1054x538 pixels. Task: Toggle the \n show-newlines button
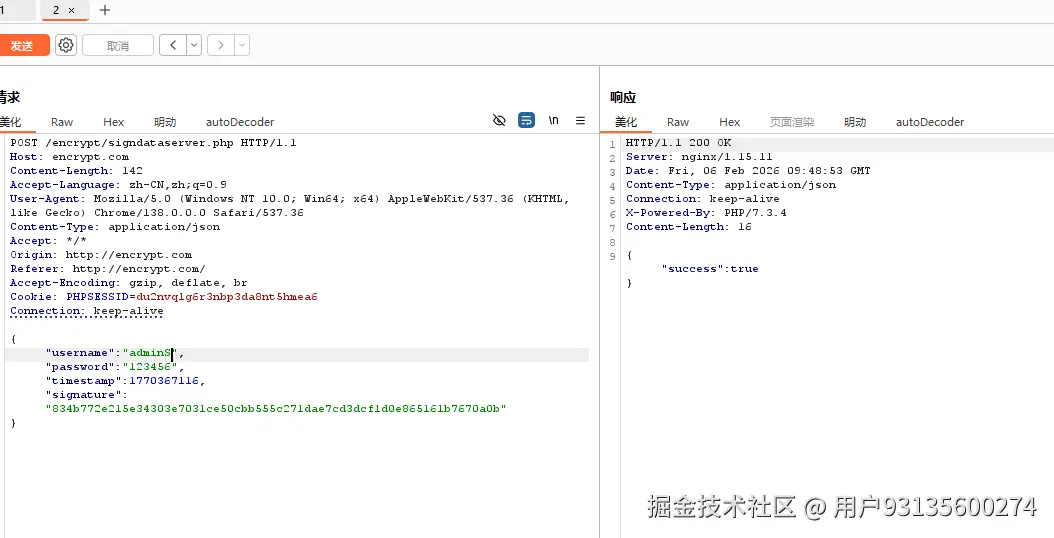coord(553,120)
